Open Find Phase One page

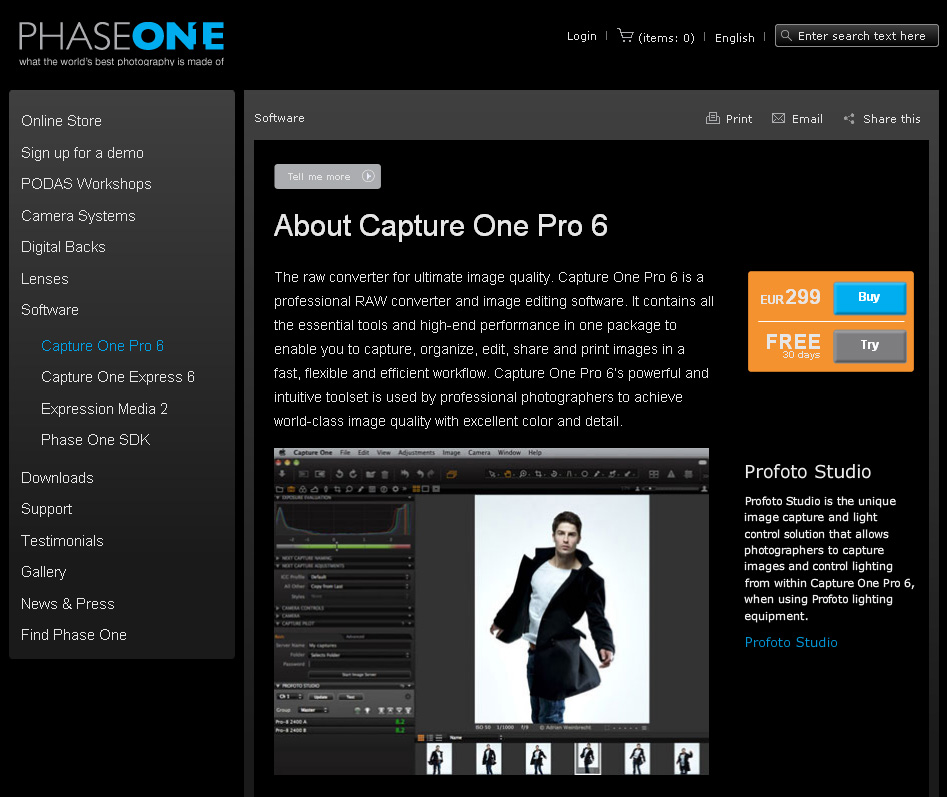coord(74,635)
